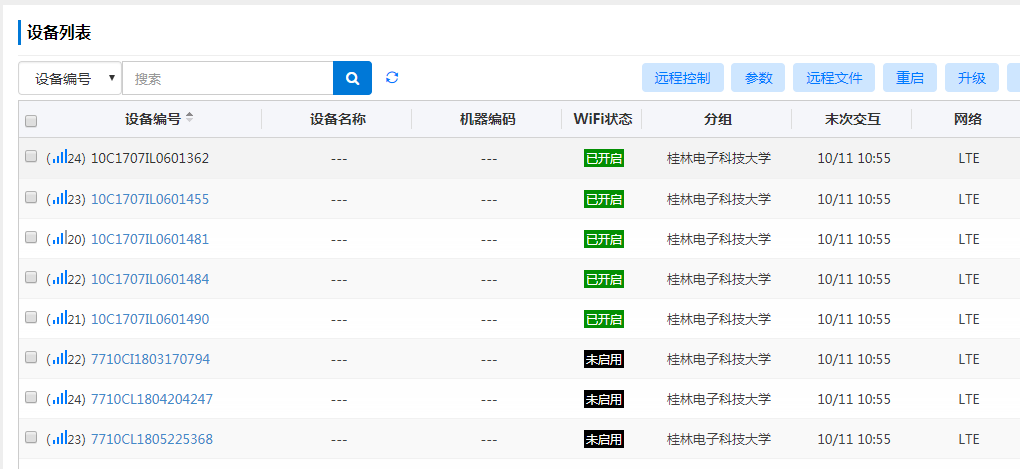Check the box for device 10C1707IL0601484
The height and width of the screenshot is (469, 1020).
(x=31, y=277)
